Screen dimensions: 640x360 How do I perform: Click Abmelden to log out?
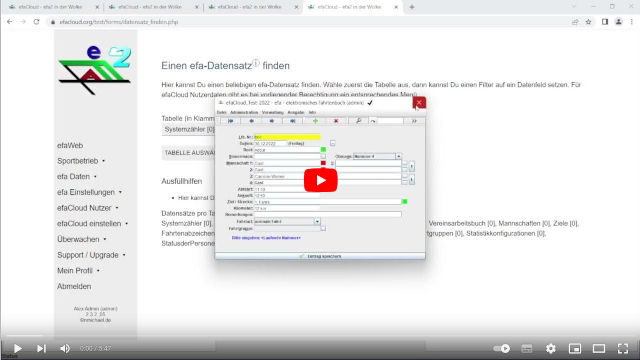74,286
